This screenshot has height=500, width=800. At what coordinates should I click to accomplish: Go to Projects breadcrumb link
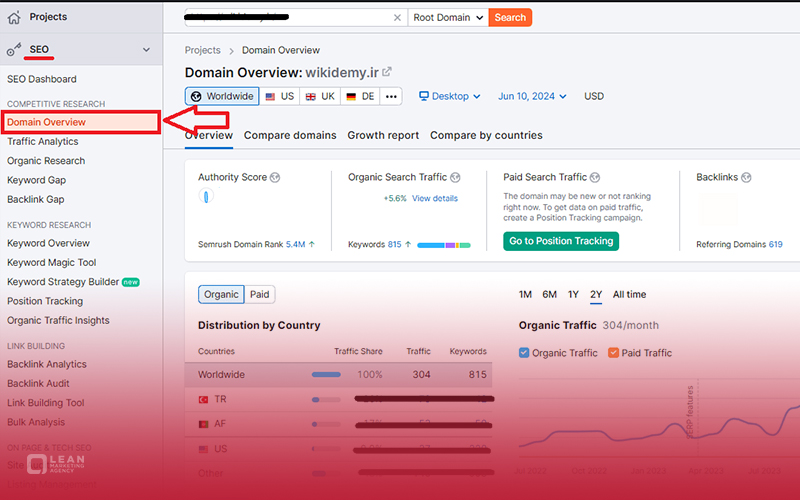coord(203,50)
